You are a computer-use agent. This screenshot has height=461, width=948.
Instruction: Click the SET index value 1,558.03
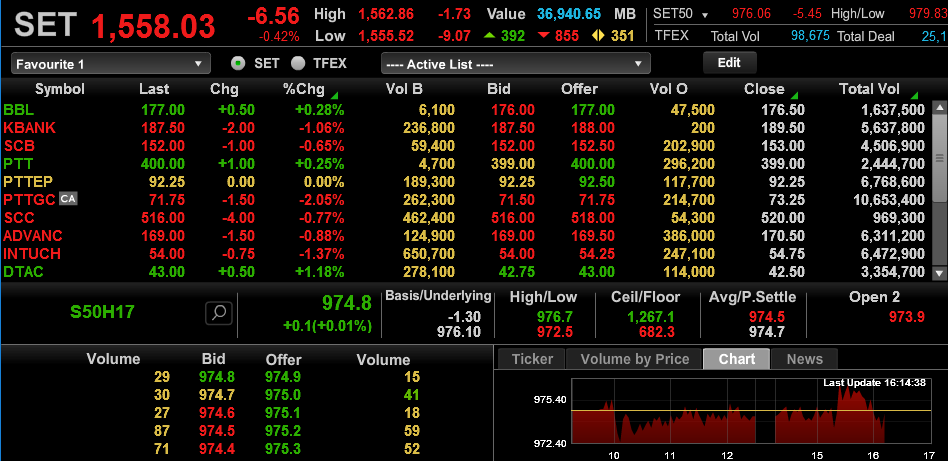(x=154, y=25)
